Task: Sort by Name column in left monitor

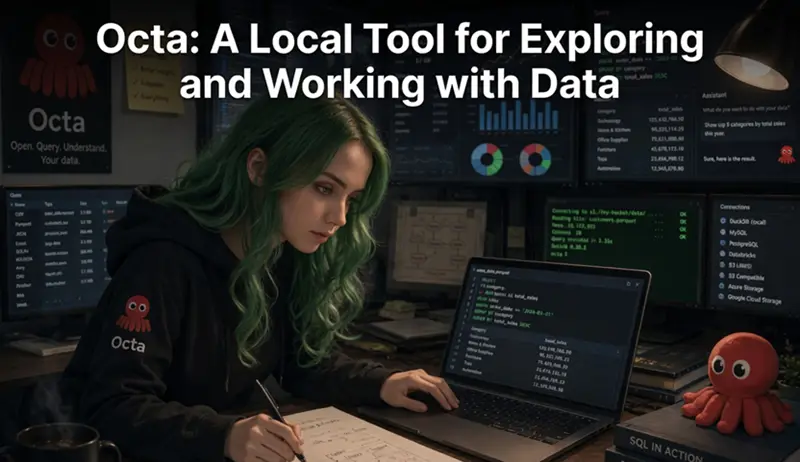Action: 19,204
